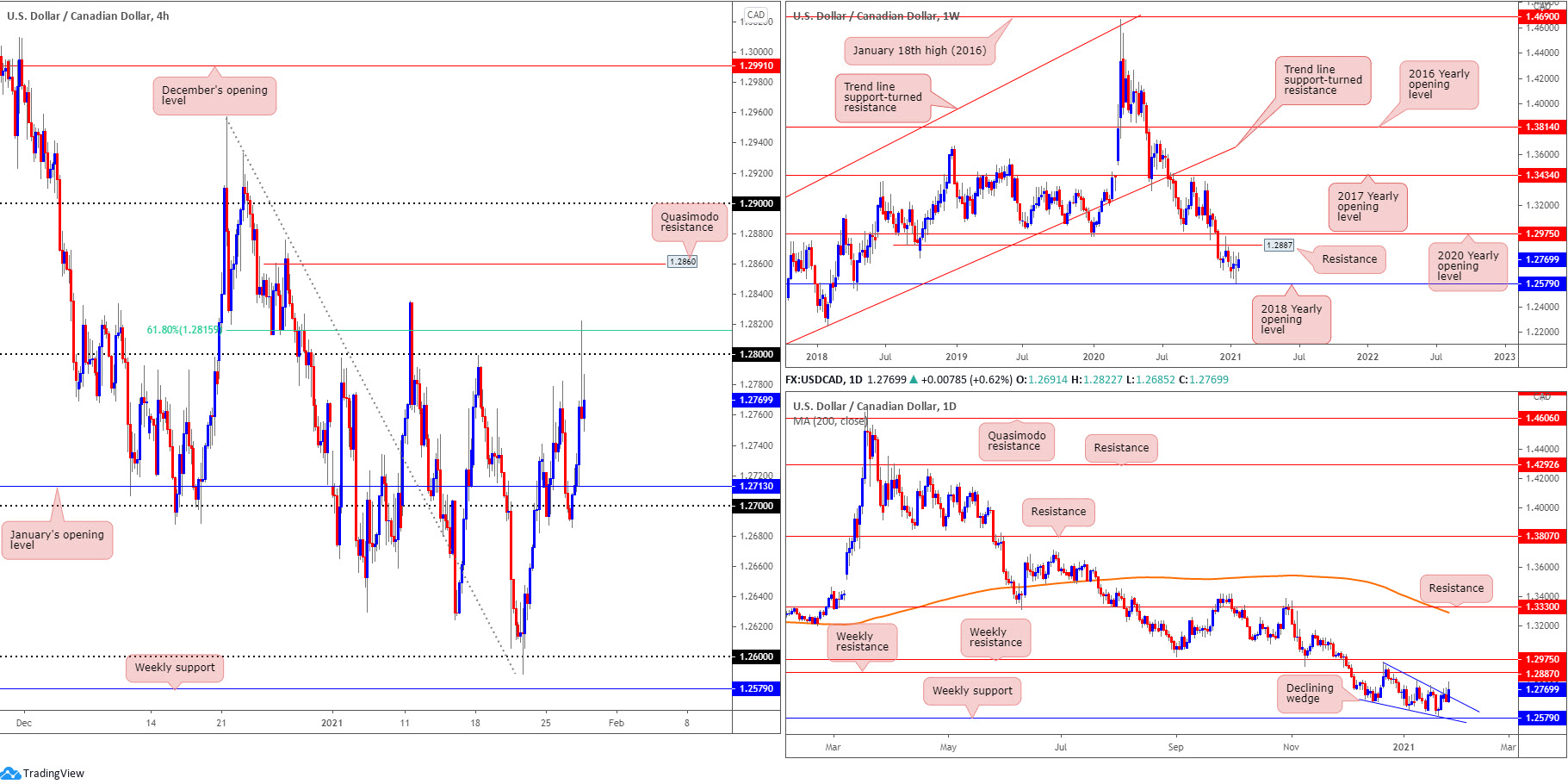Click the Dec label on 4h time axis

pos(24,723)
